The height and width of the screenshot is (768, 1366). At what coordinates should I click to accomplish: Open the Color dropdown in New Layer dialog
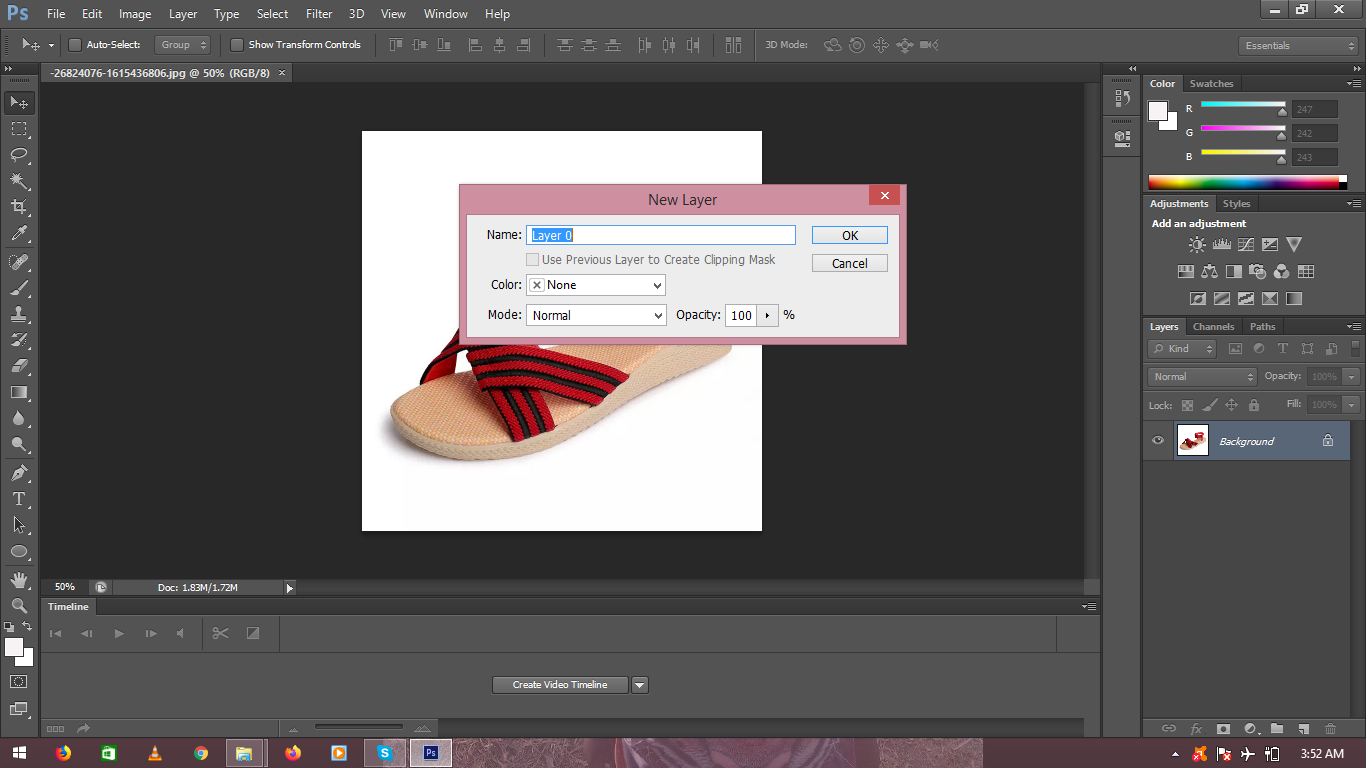(596, 285)
